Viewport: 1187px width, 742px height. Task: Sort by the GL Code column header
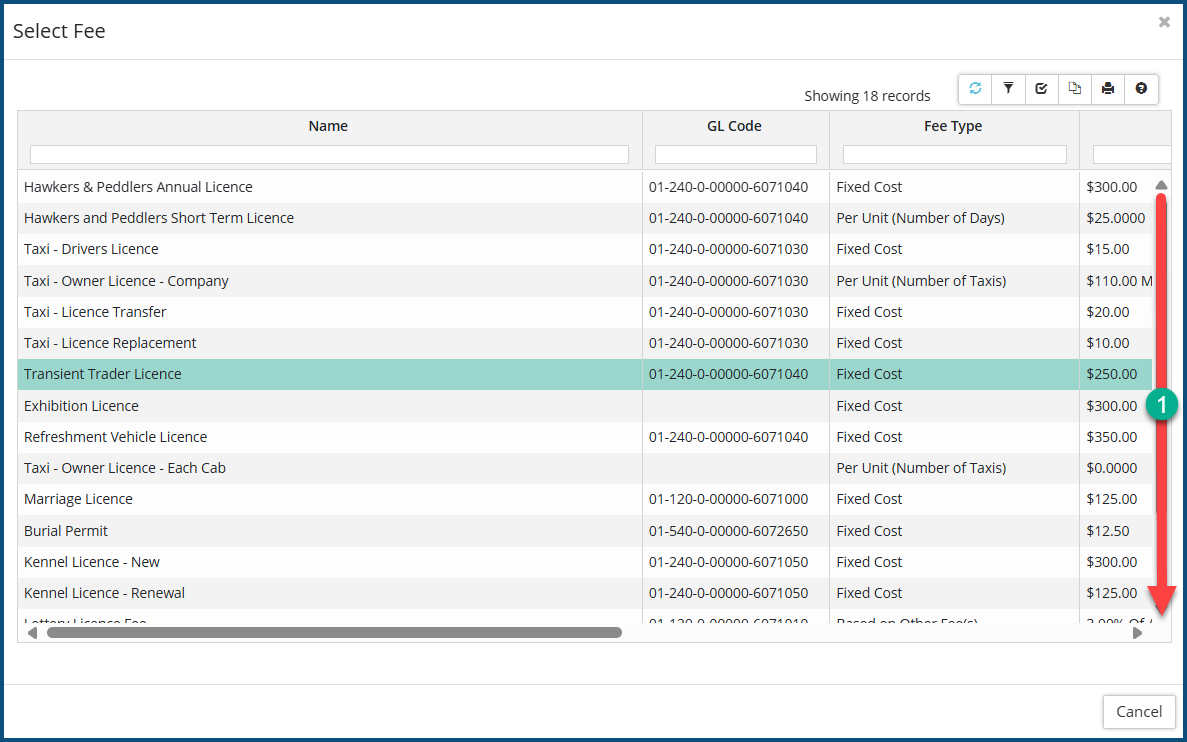(734, 126)
